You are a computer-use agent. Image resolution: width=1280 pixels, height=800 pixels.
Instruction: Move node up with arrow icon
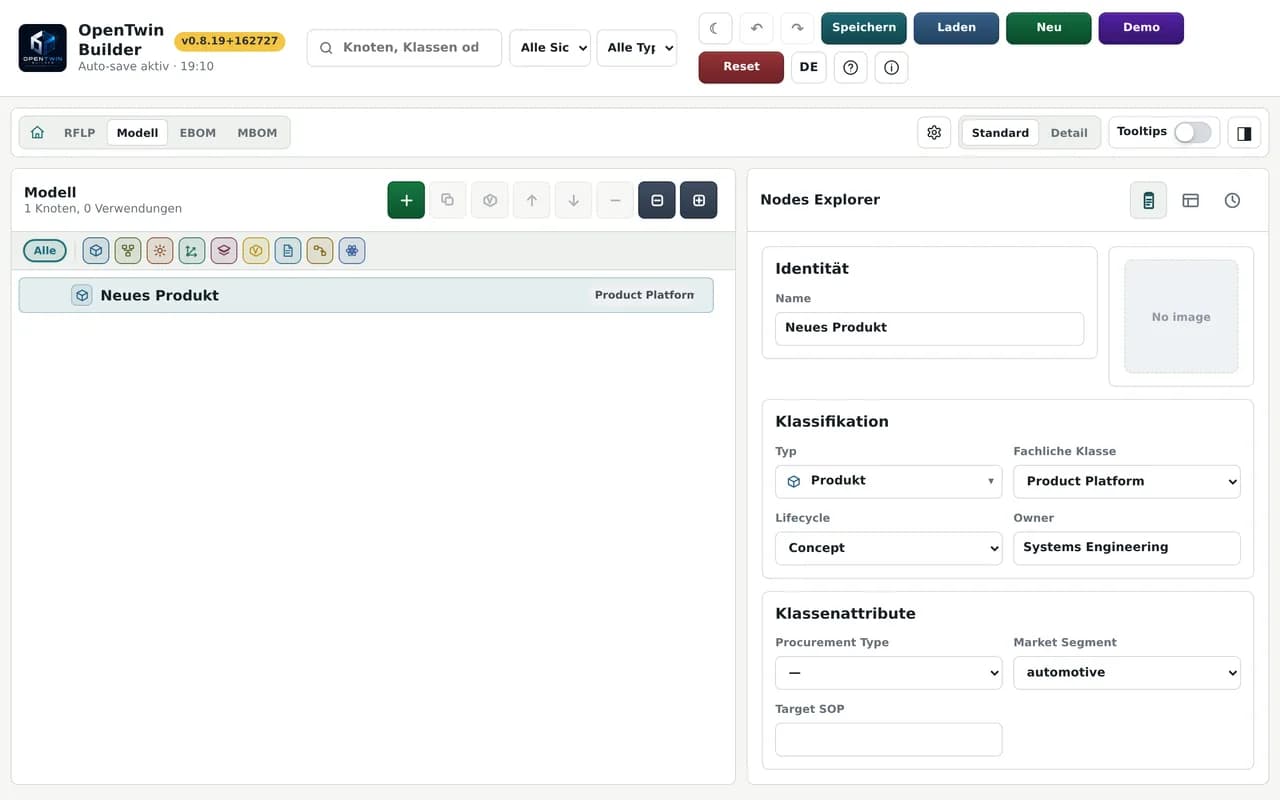click(532, 200)
